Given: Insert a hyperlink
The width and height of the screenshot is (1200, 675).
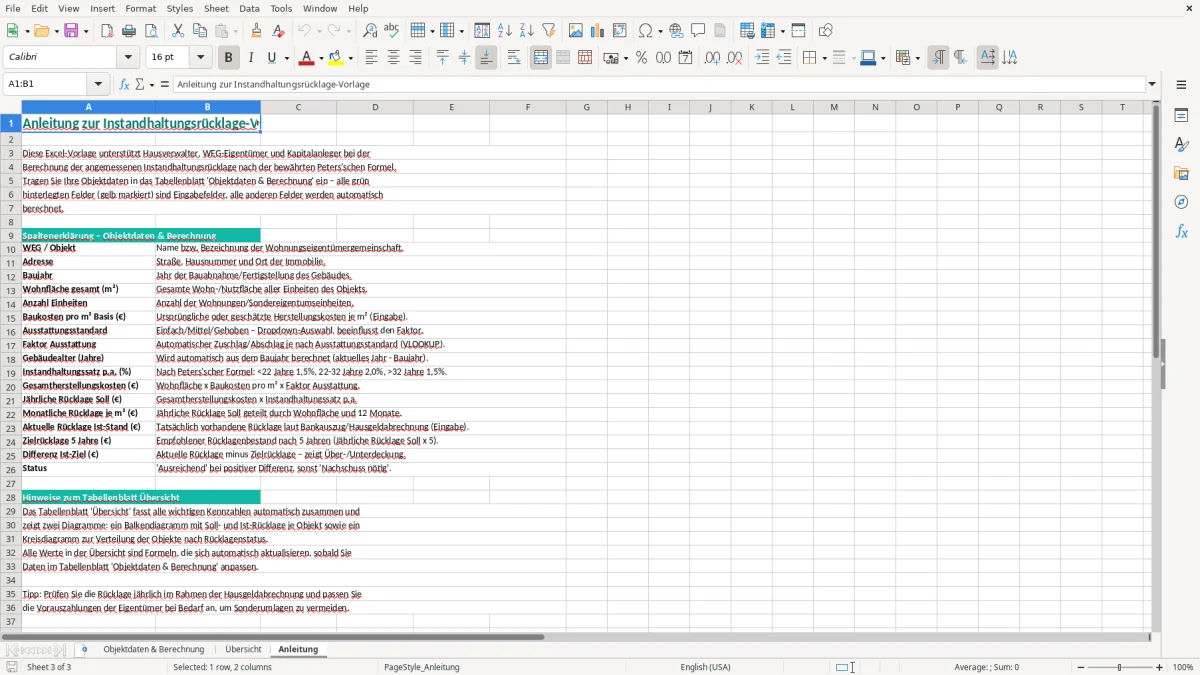Looking at the screenshot, I should pyautogui.click(x=676, y=31).
